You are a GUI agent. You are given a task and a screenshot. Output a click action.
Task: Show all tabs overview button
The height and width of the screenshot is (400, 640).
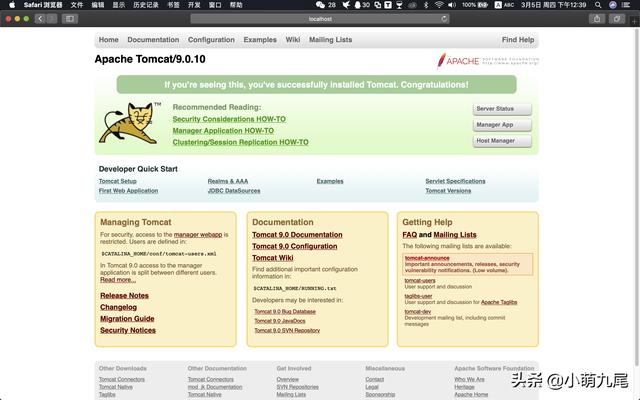pos(617,19)
